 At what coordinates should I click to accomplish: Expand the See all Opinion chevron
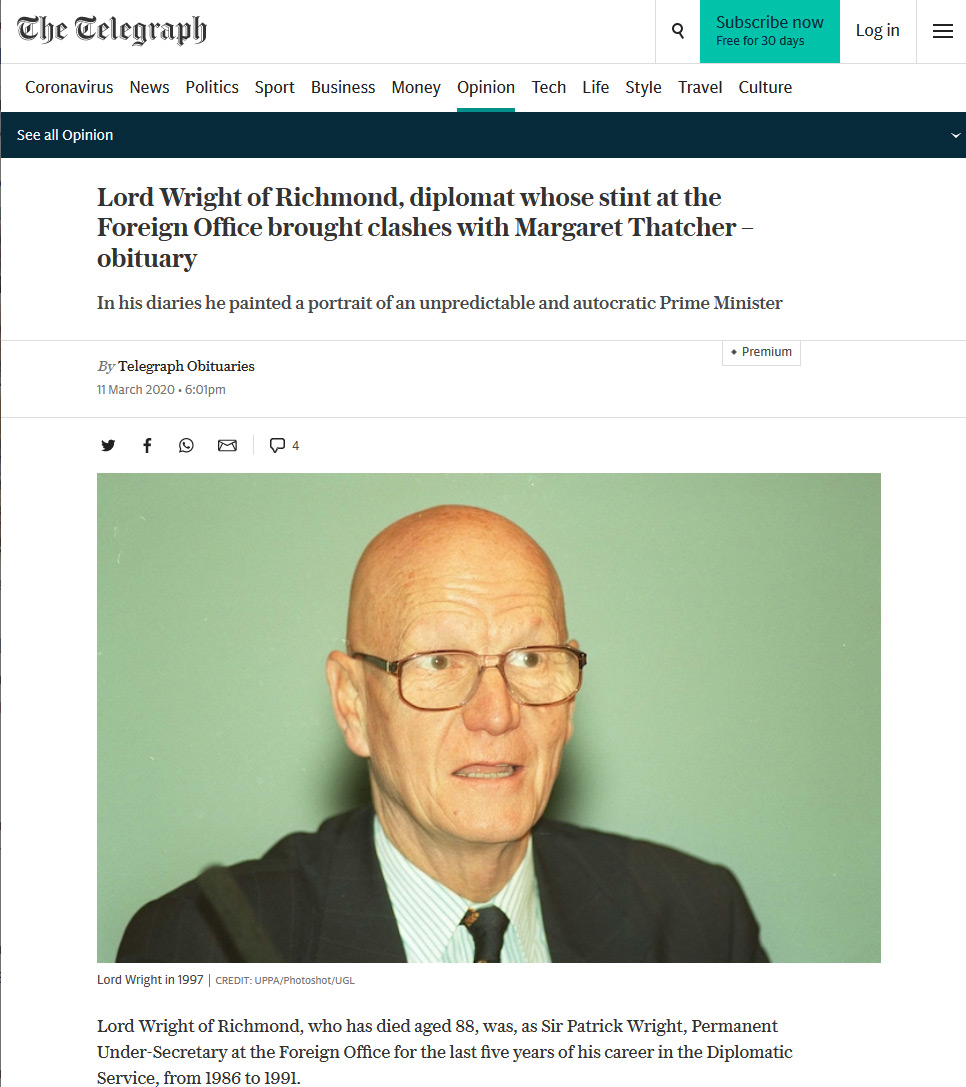(955, 135)
